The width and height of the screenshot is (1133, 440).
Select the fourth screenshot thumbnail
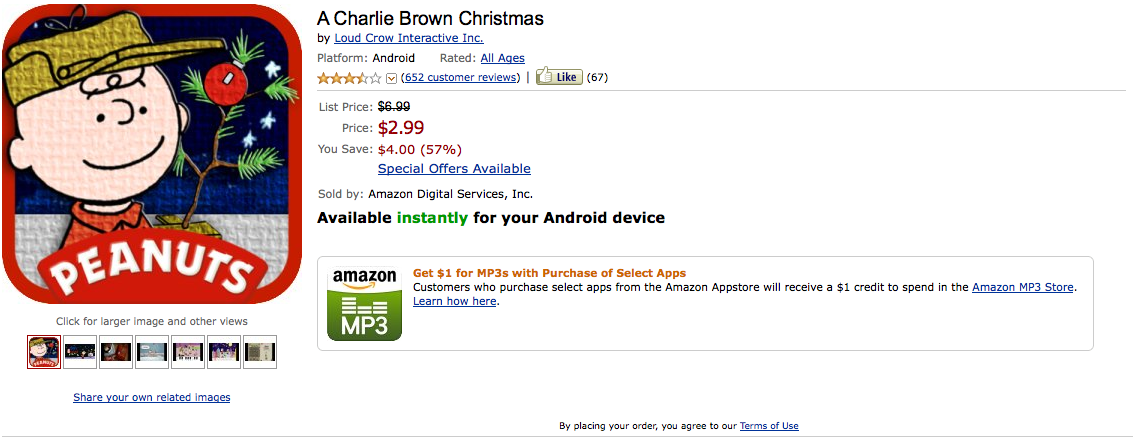152,352
